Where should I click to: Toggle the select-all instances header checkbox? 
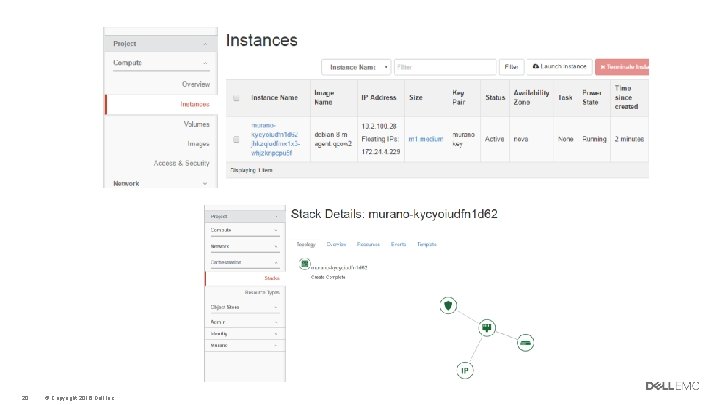click(236, 98)
